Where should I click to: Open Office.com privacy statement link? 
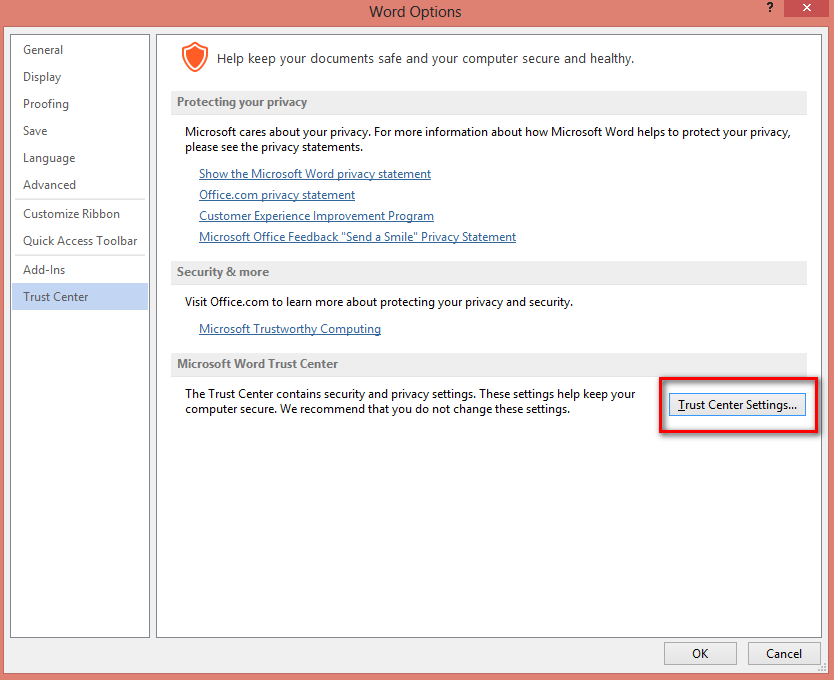point(277,195)
